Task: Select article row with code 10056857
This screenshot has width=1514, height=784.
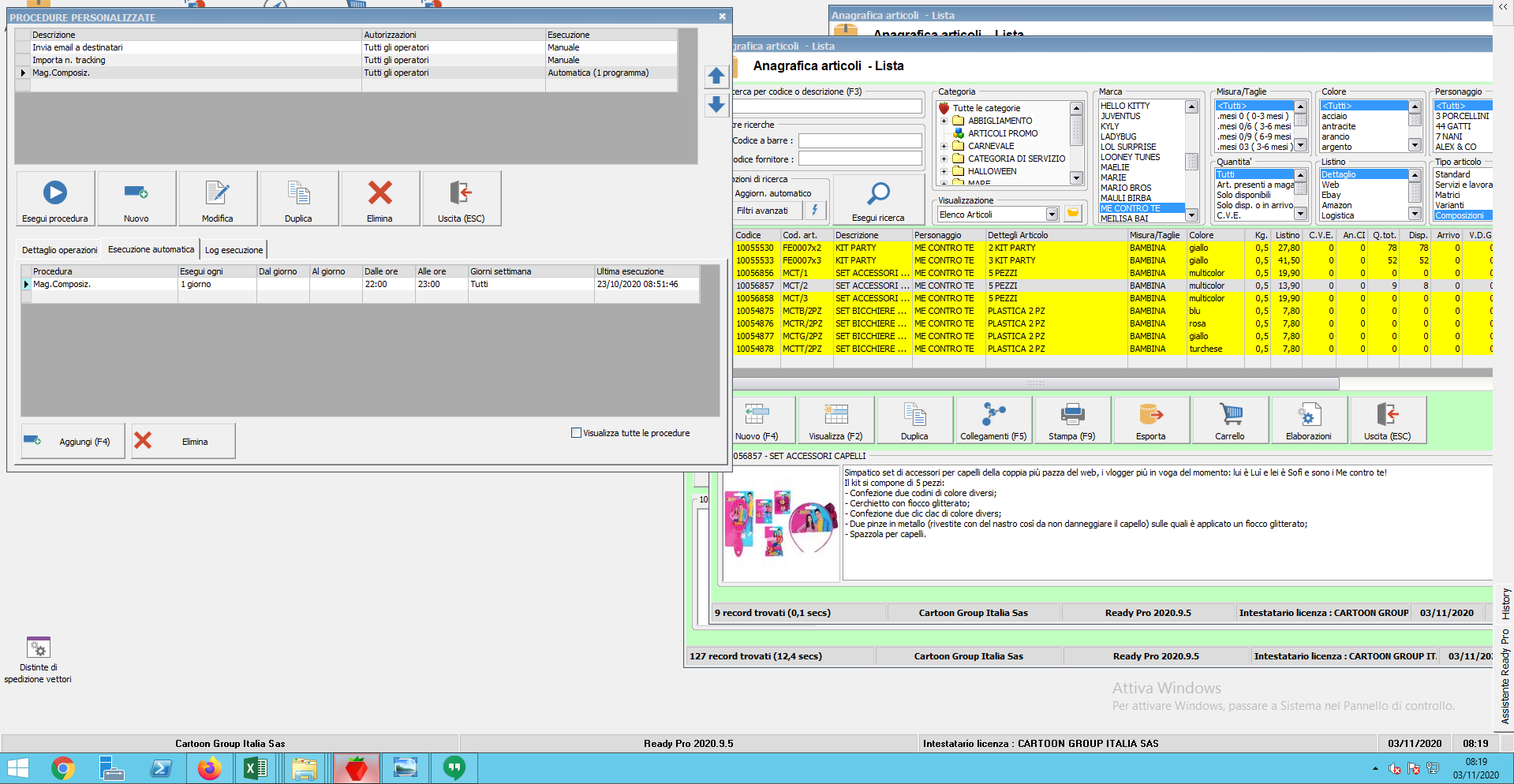Action: pyautogui.click(x=1112, y=286)
